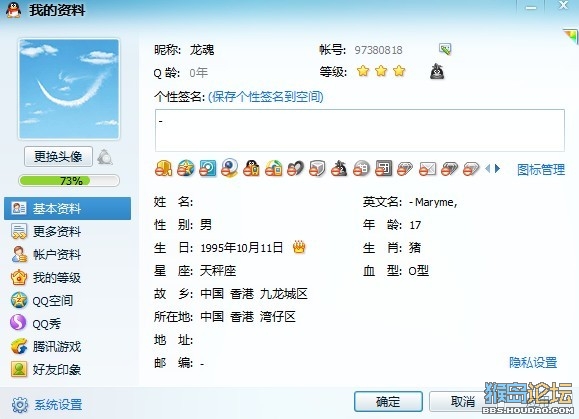
Task: Click the envelope mail service icon
Action: tap(427, 169)
